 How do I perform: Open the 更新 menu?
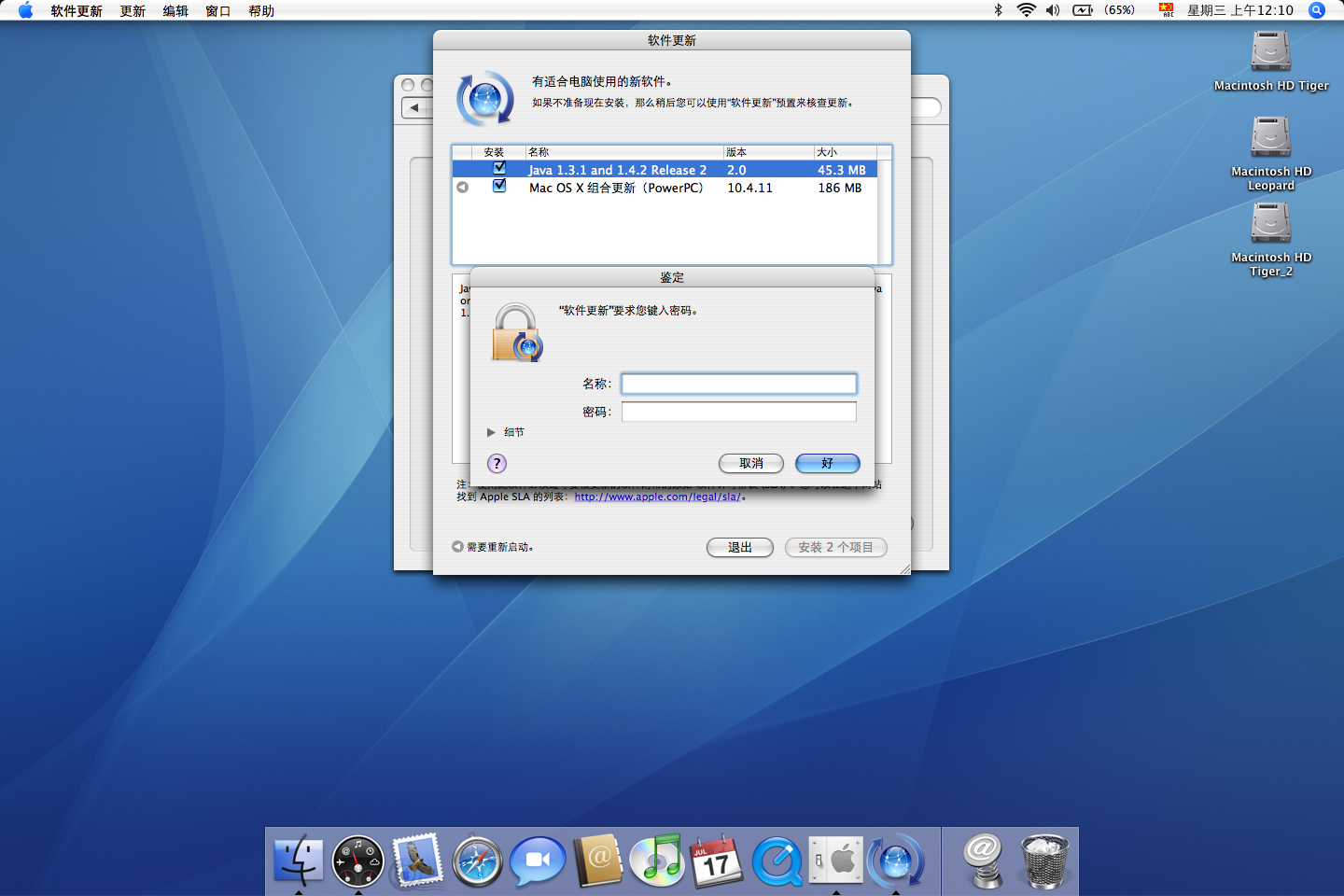[x=133, y=11]
